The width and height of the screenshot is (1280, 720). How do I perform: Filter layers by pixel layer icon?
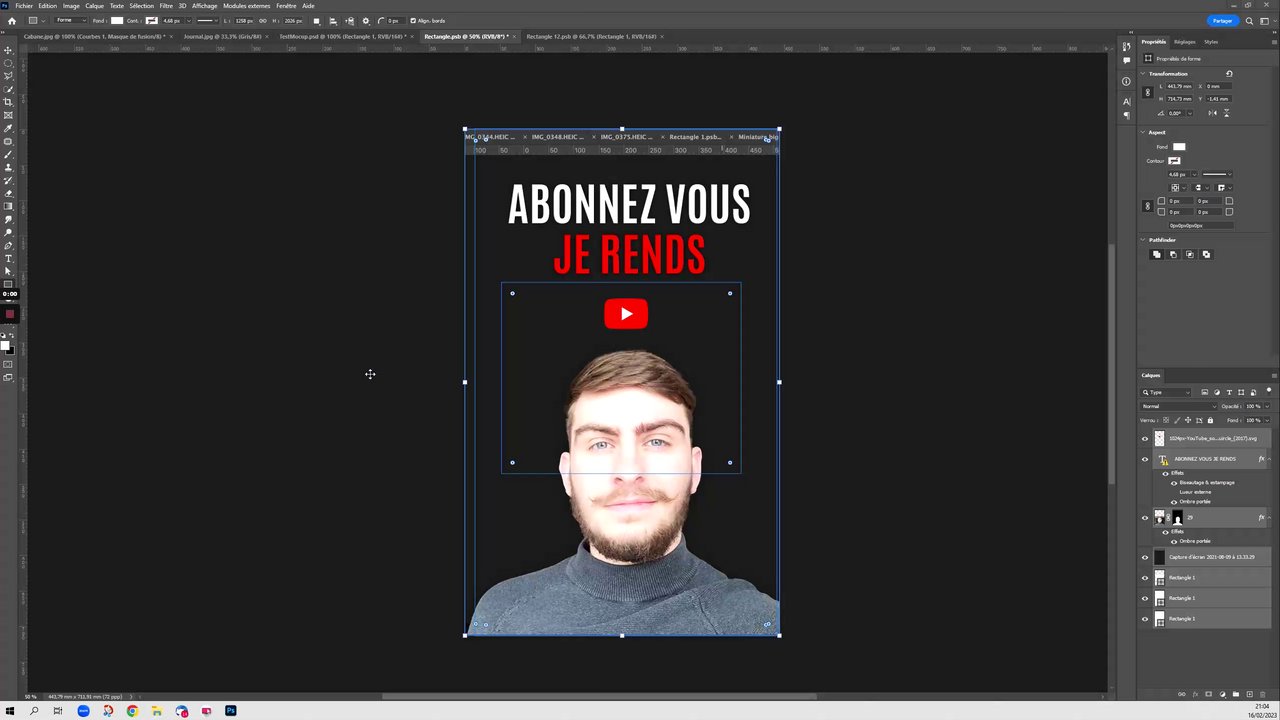click(x=1205, y=392)
